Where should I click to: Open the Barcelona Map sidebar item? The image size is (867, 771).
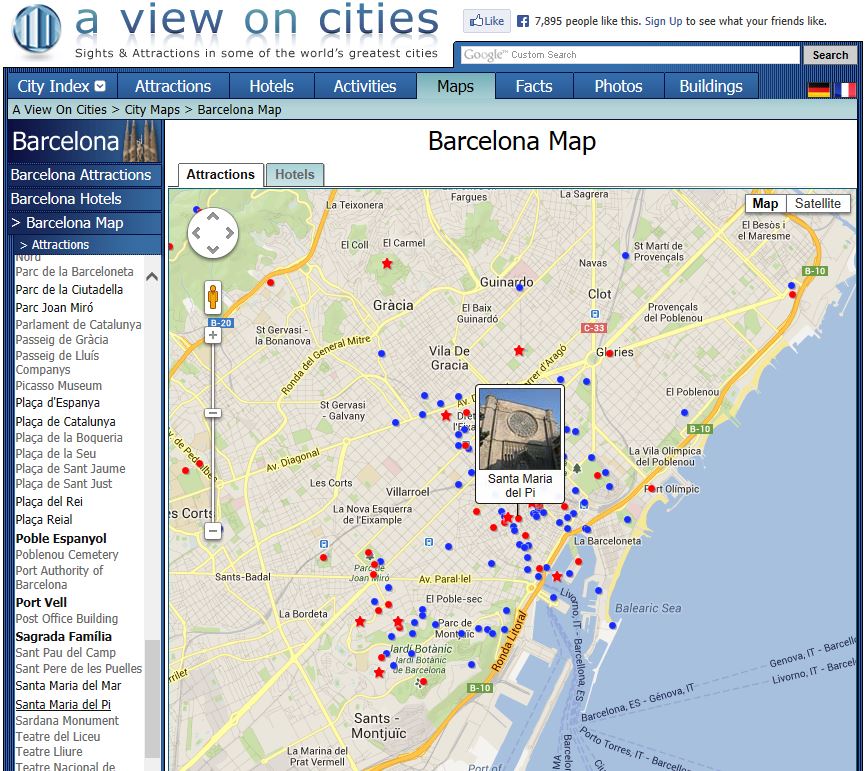[85, 222]
